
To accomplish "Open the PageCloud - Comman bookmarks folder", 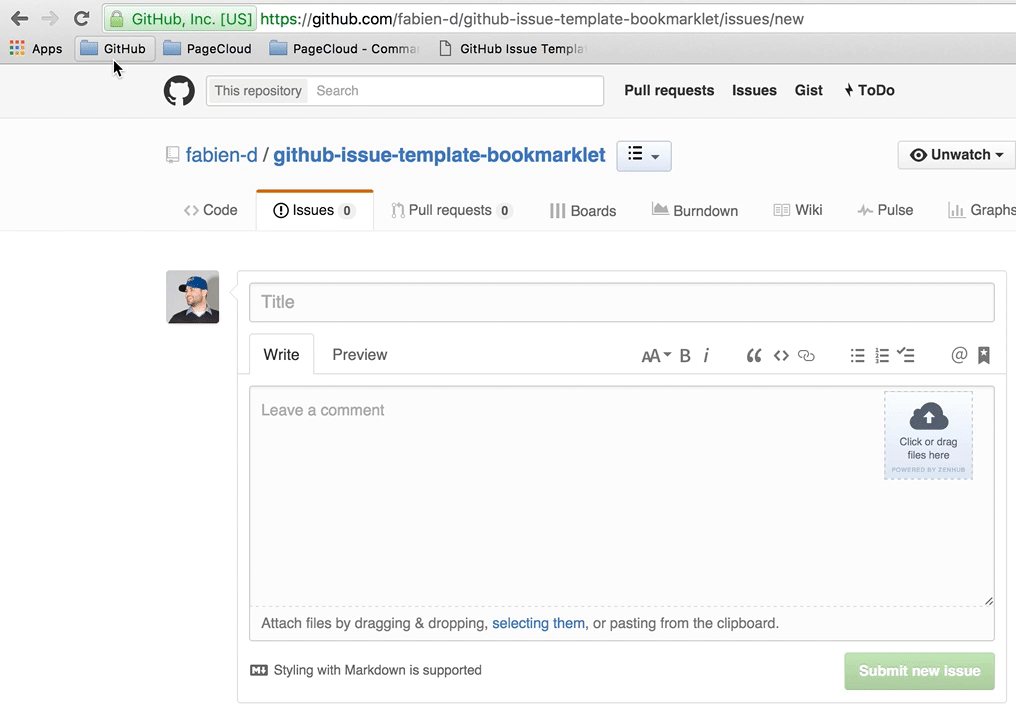I will click(x=344, y=49).
